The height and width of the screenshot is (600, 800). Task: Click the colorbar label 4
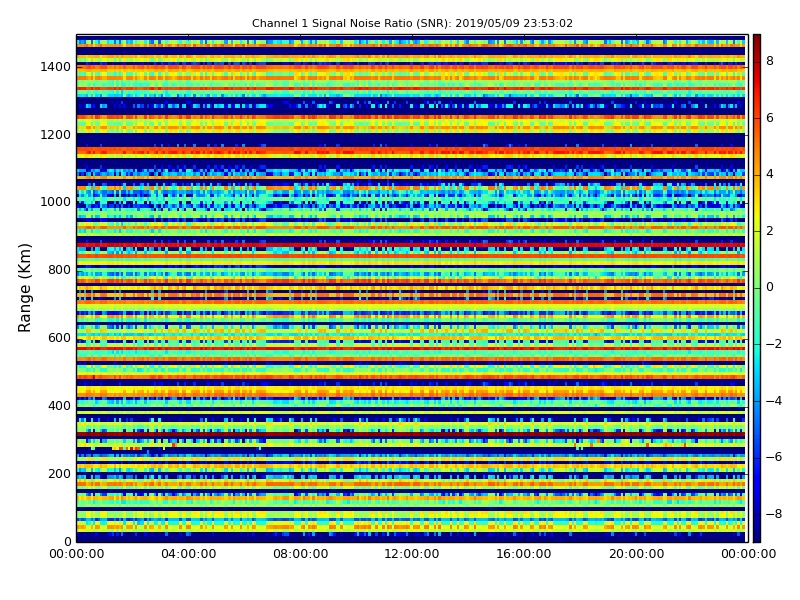coord(770,174)
